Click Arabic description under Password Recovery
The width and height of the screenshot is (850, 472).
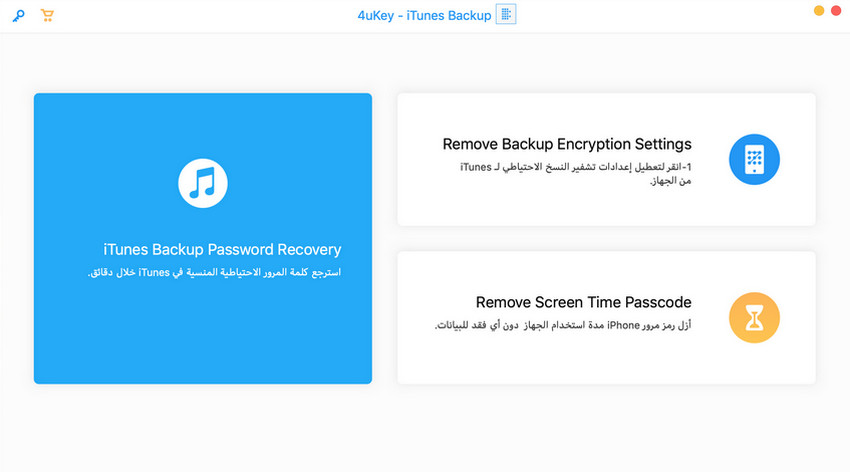214,272
